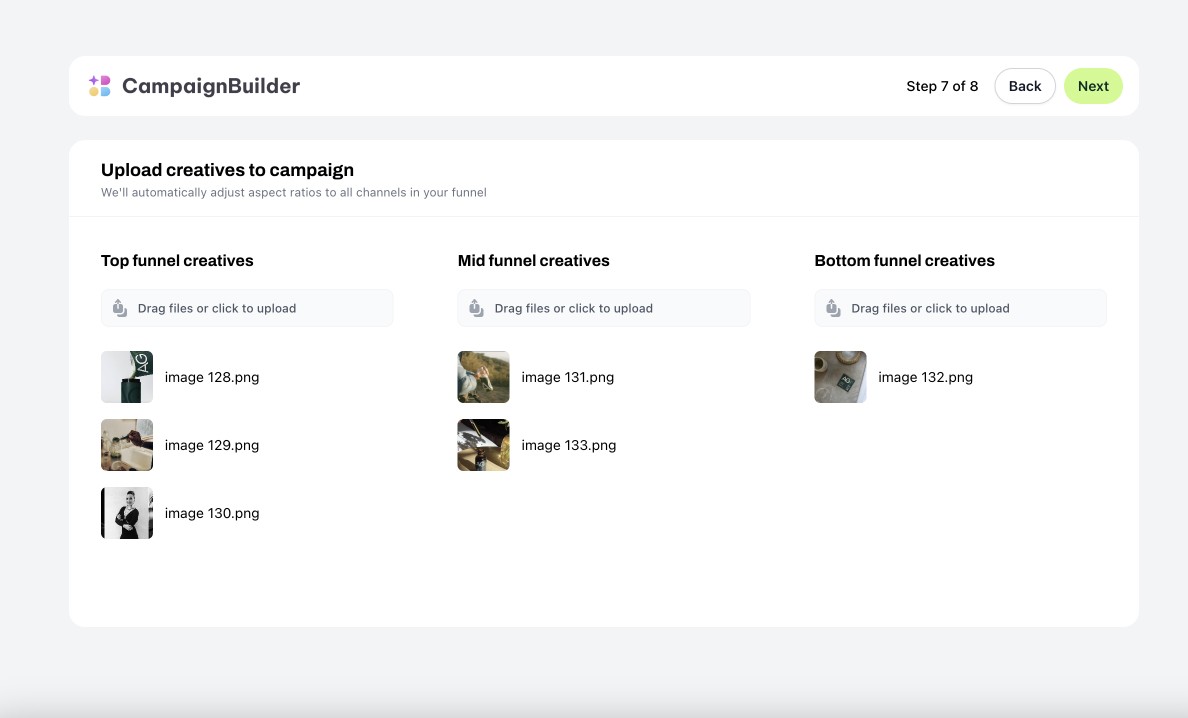The image size is (1188, 718).
Task: Click the upload icon under Bottom funnel creatives
Action: pos(832,308)
